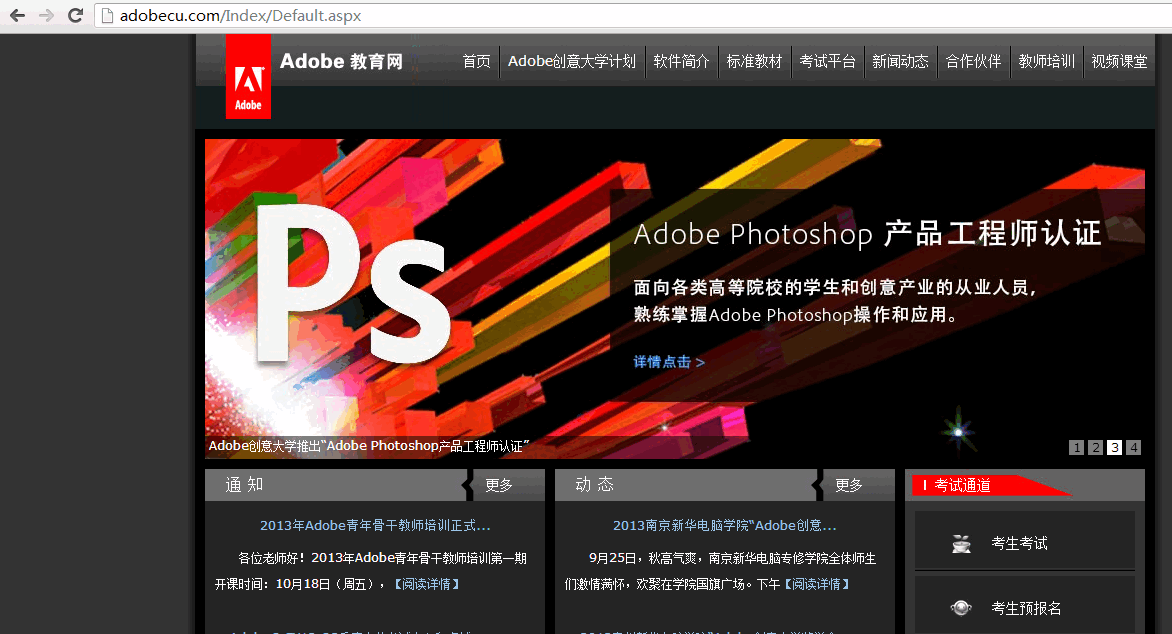This screenshot has width=1172, height=634.
Task: Click the Photoshop banner image
Action: point(675,298)
